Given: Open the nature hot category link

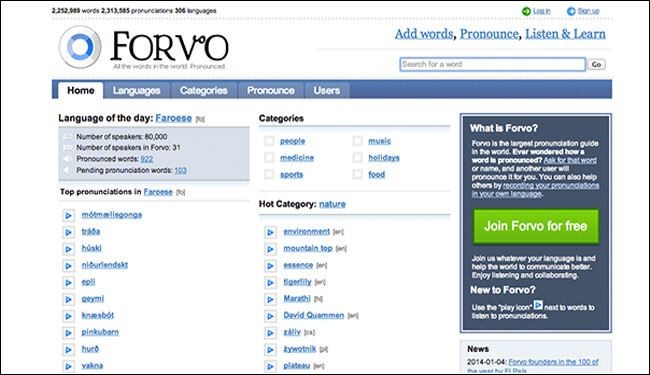Looking at the screenshot, I should click(x=332, y=204).
